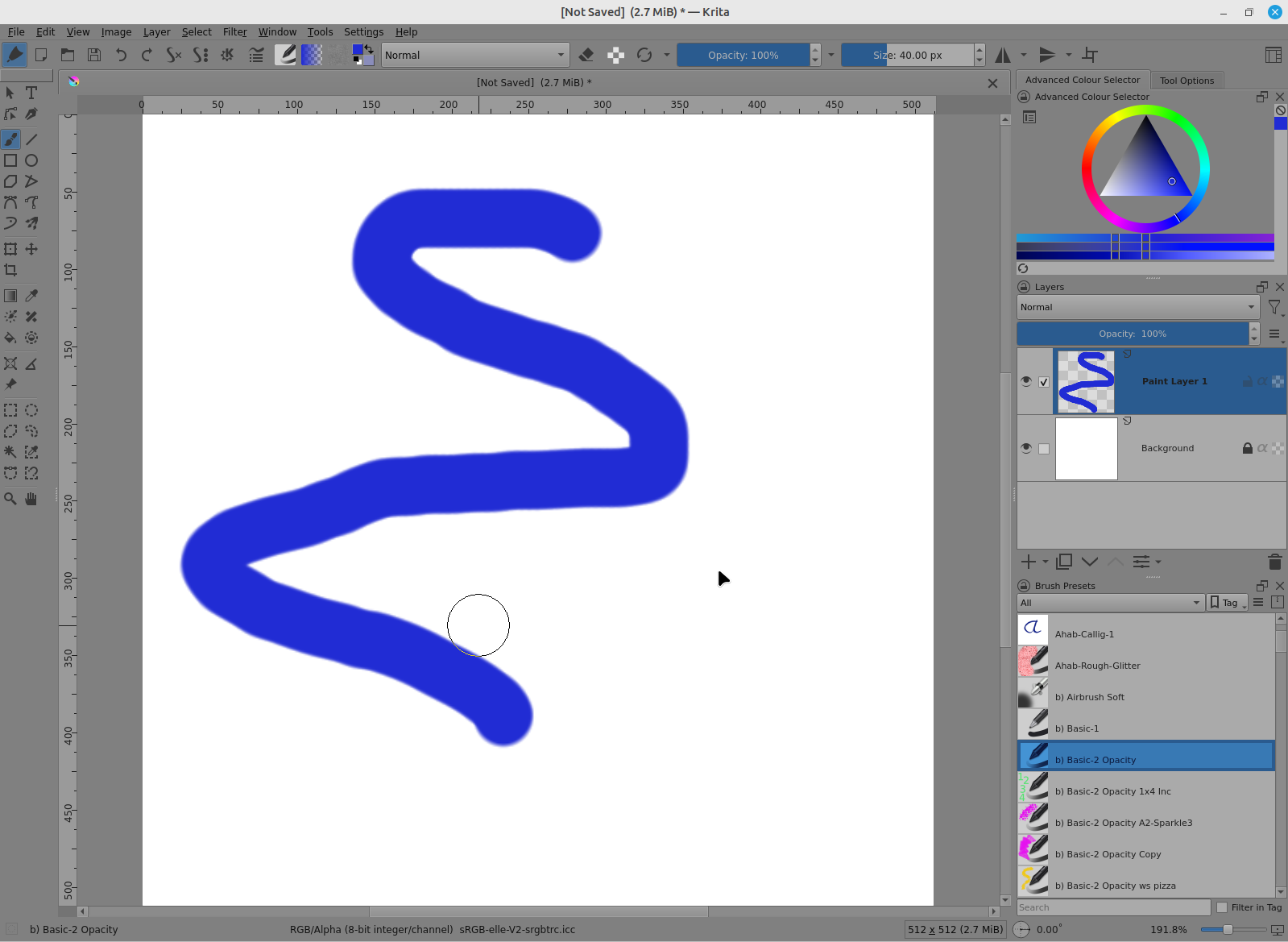This screenshot has height=942, width=1288.
Task: Select the Freehand Brush tool
Action: pos(10,139)
